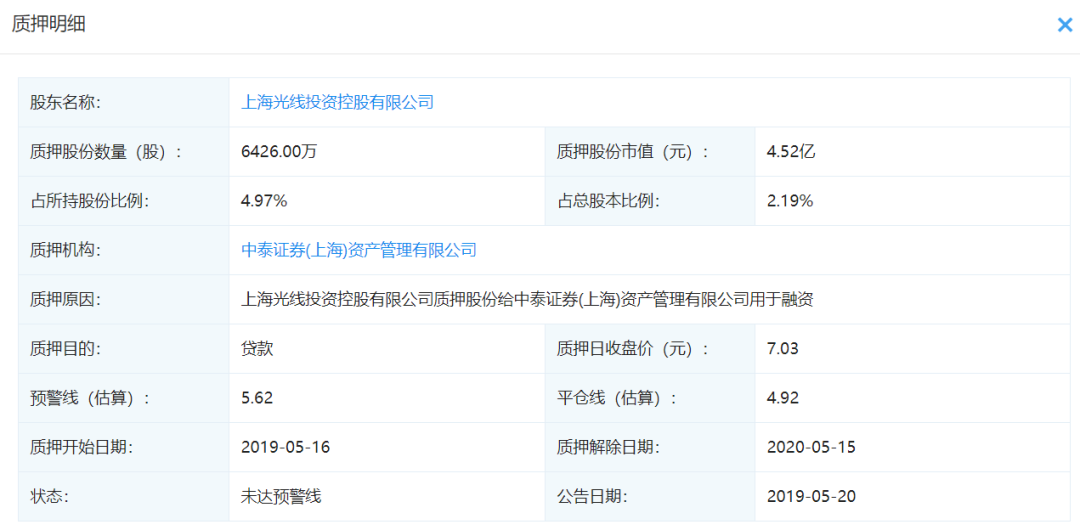
Task: Open the 中泰证券(上海)资产管理有限公司 institution link
Action: [359, 250]
